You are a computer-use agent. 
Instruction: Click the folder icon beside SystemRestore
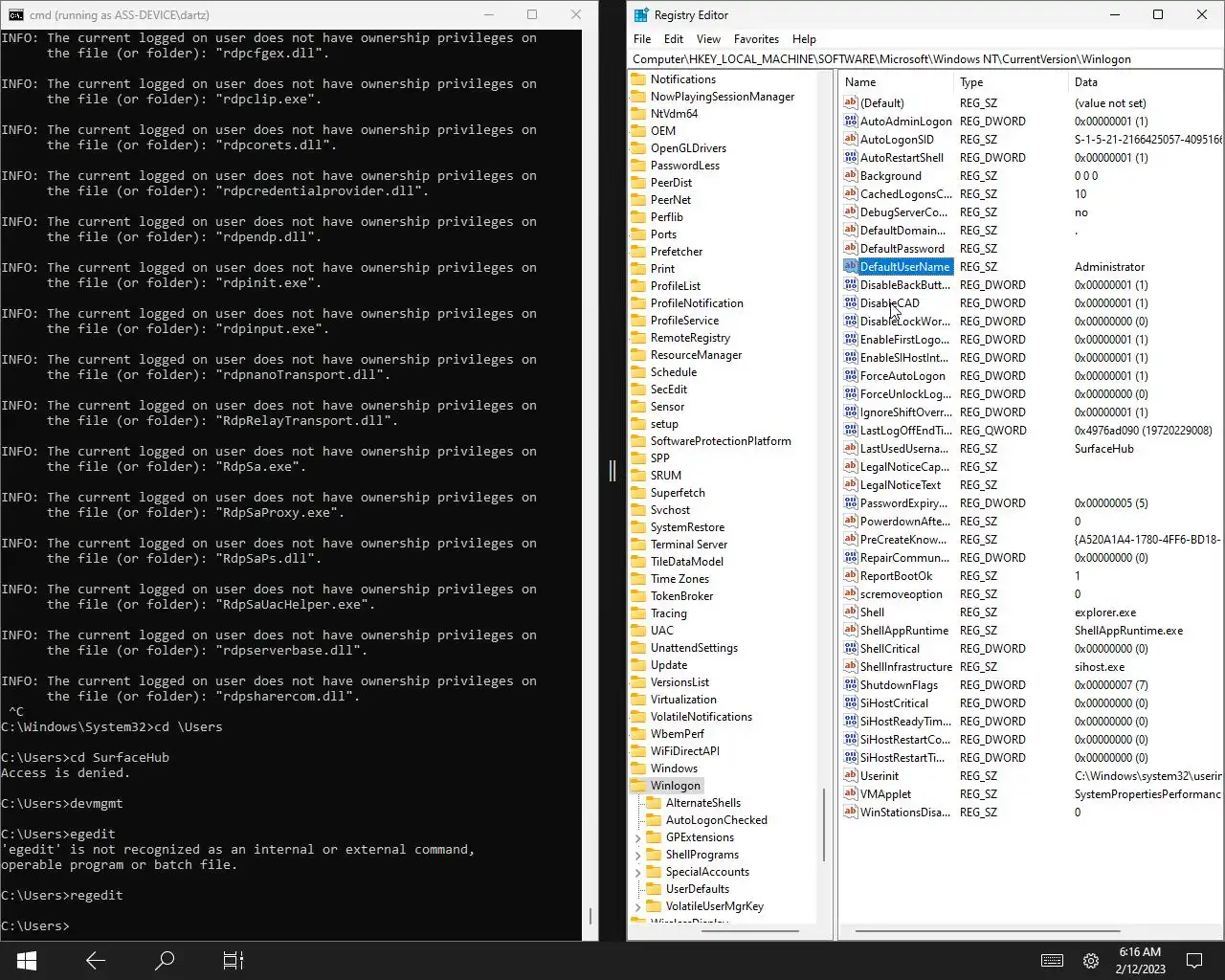tap(638, 527)
